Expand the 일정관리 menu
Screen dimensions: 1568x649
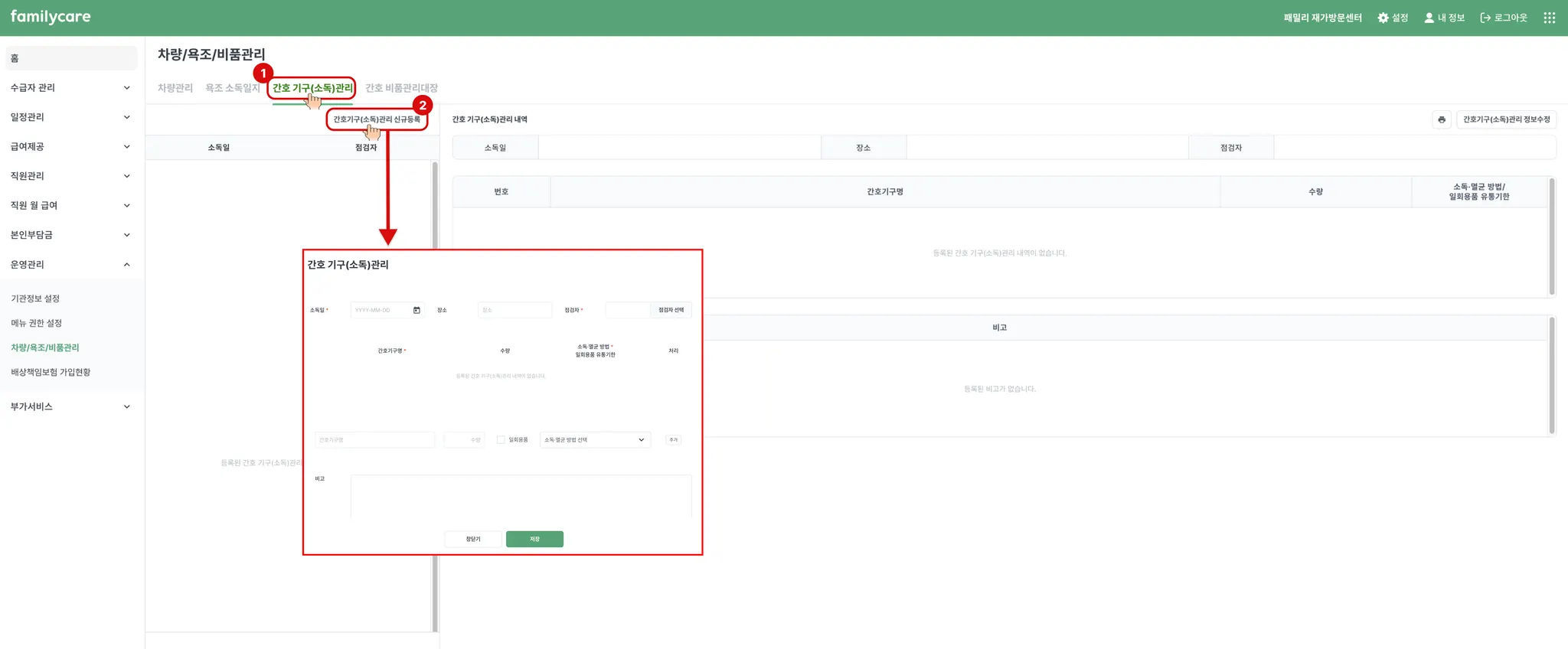coord(70,117)
